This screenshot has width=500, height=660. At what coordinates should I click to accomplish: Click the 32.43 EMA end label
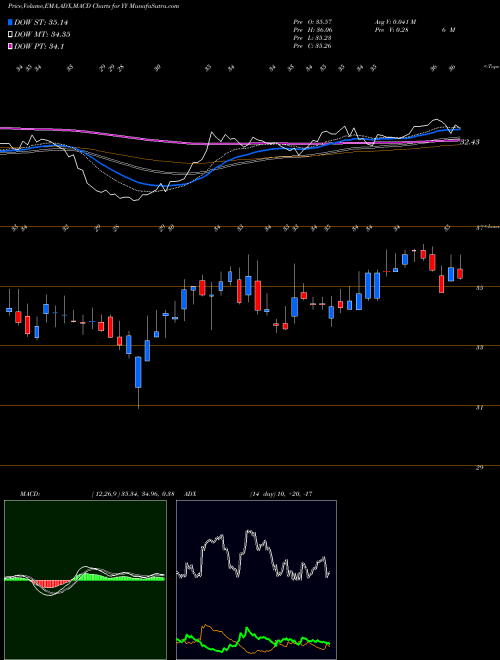[x=470, y=142]
